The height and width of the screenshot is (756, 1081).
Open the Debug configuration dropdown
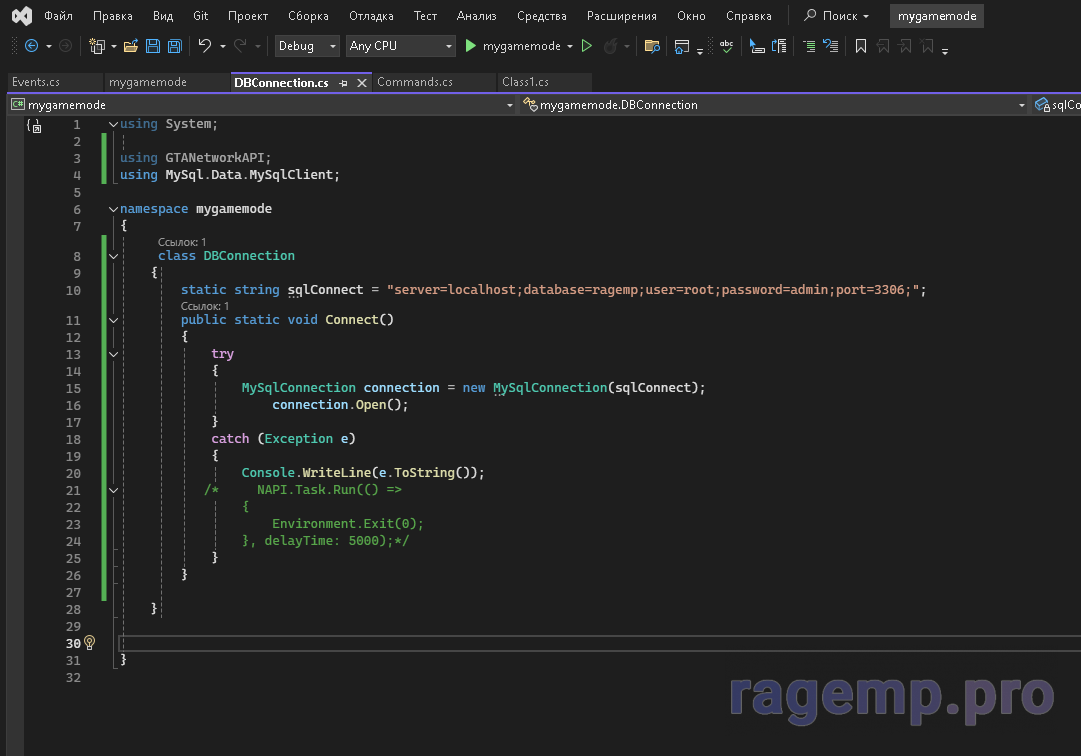[307, 46]
